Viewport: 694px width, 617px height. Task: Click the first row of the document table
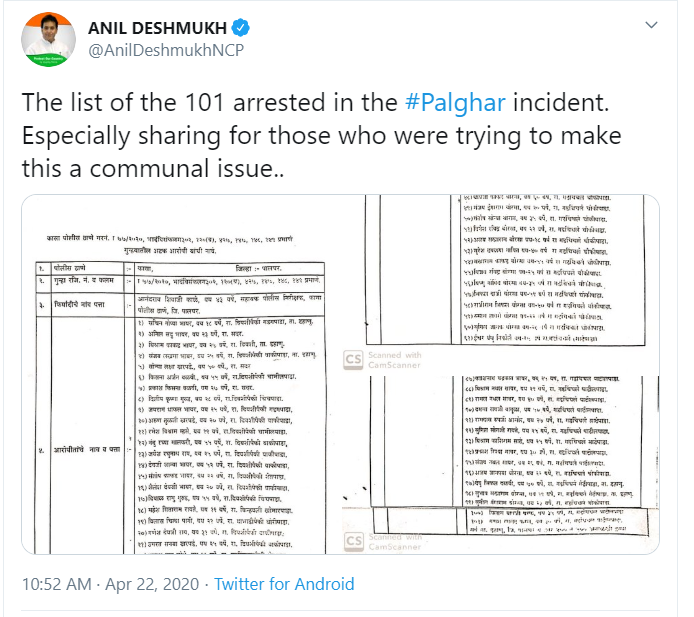(x=180, y=268)
